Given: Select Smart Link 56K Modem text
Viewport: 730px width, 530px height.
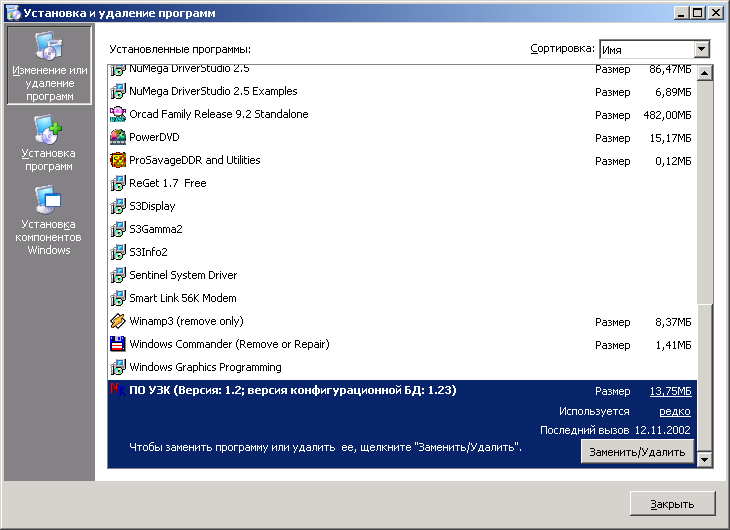Looking at the screenshot, I should (x=183, y=298).
